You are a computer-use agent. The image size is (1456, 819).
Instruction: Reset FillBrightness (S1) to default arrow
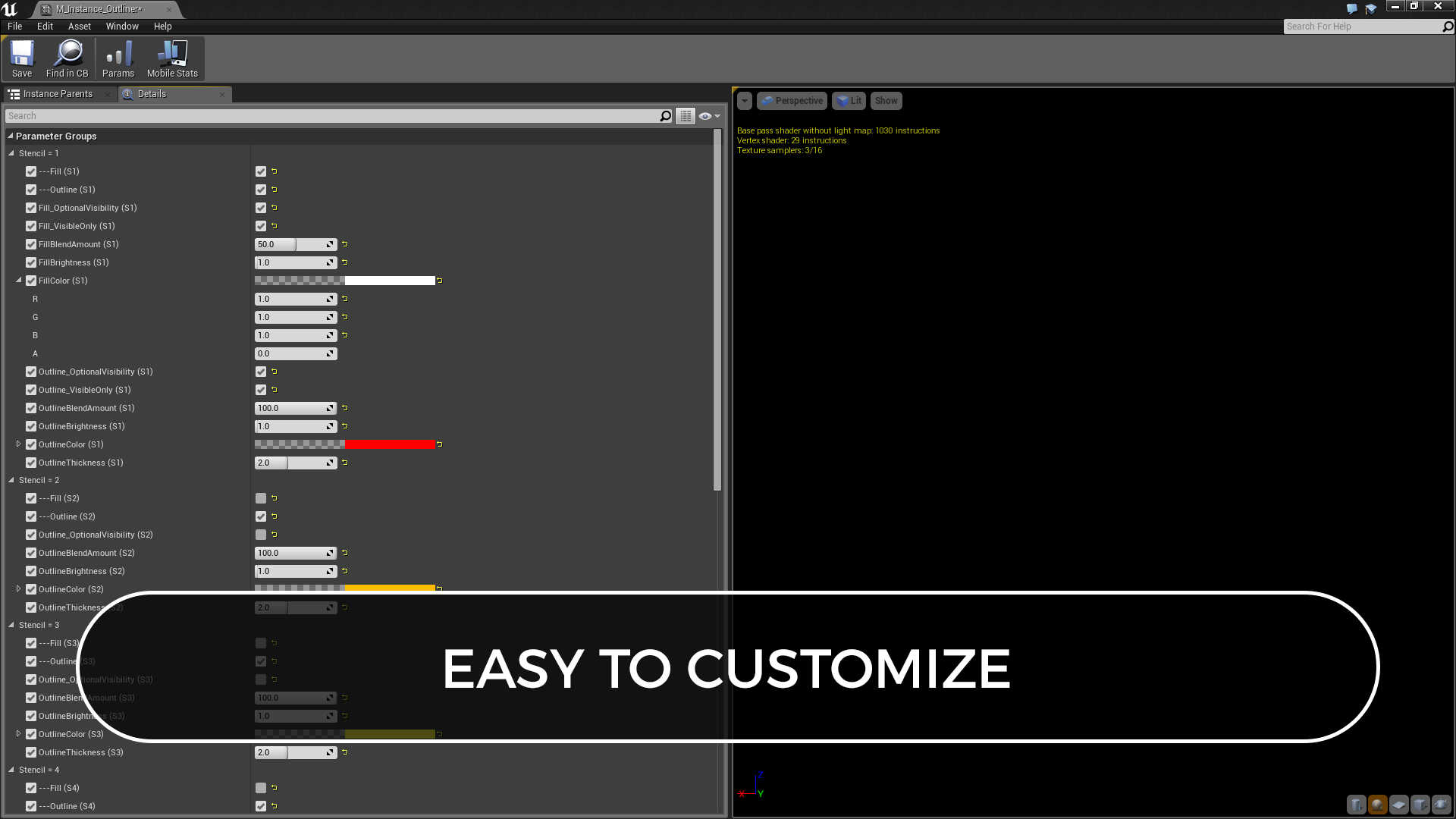(x=345, y=262)
